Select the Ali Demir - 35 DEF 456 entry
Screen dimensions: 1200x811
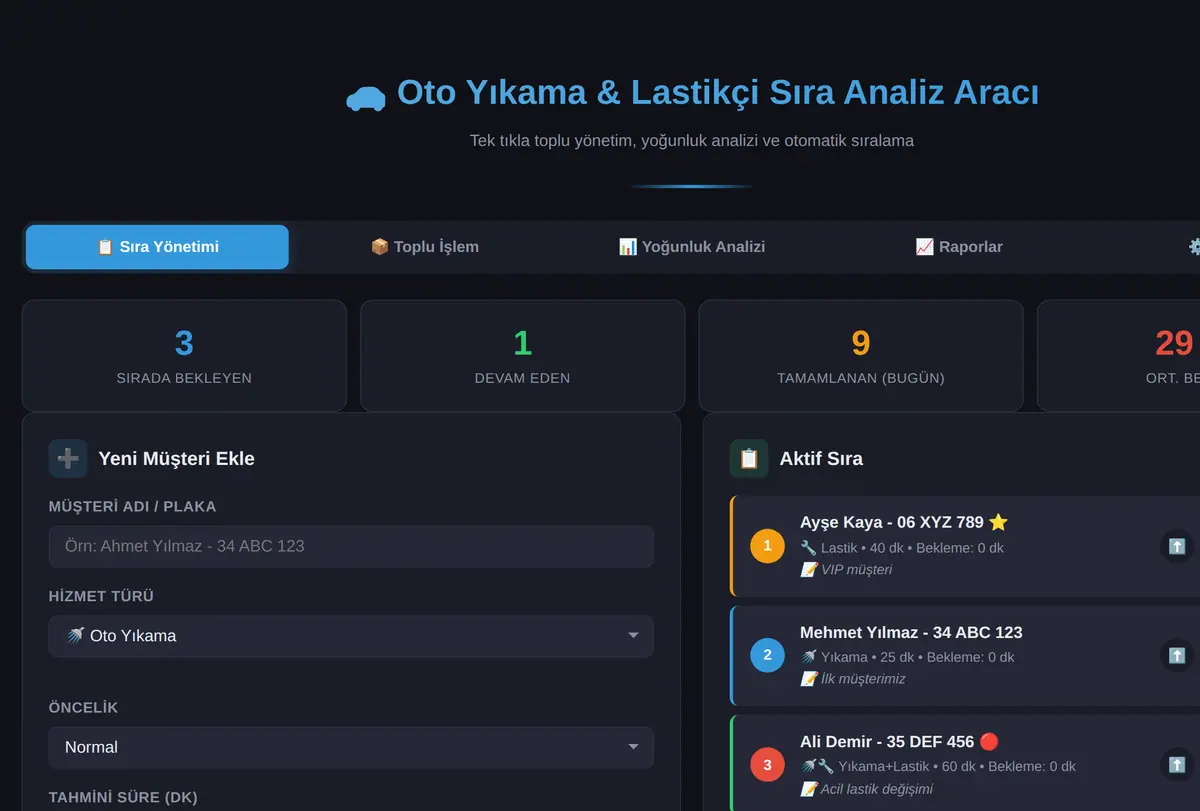[x=965, y=763]
